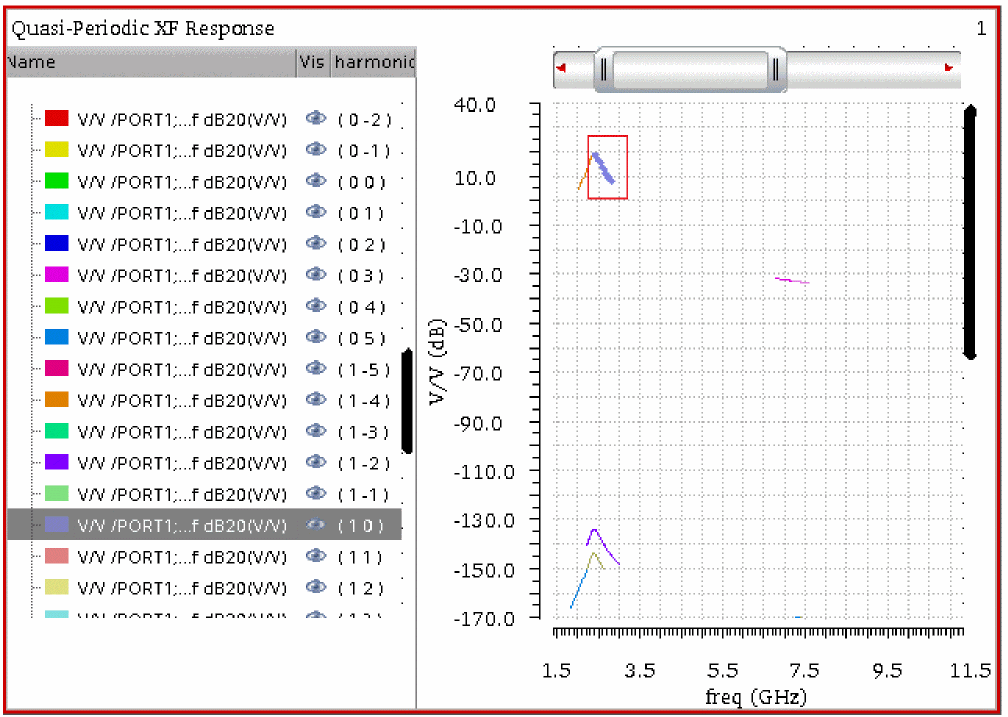Click the cyan swatch of (0 1) trace

57,212
